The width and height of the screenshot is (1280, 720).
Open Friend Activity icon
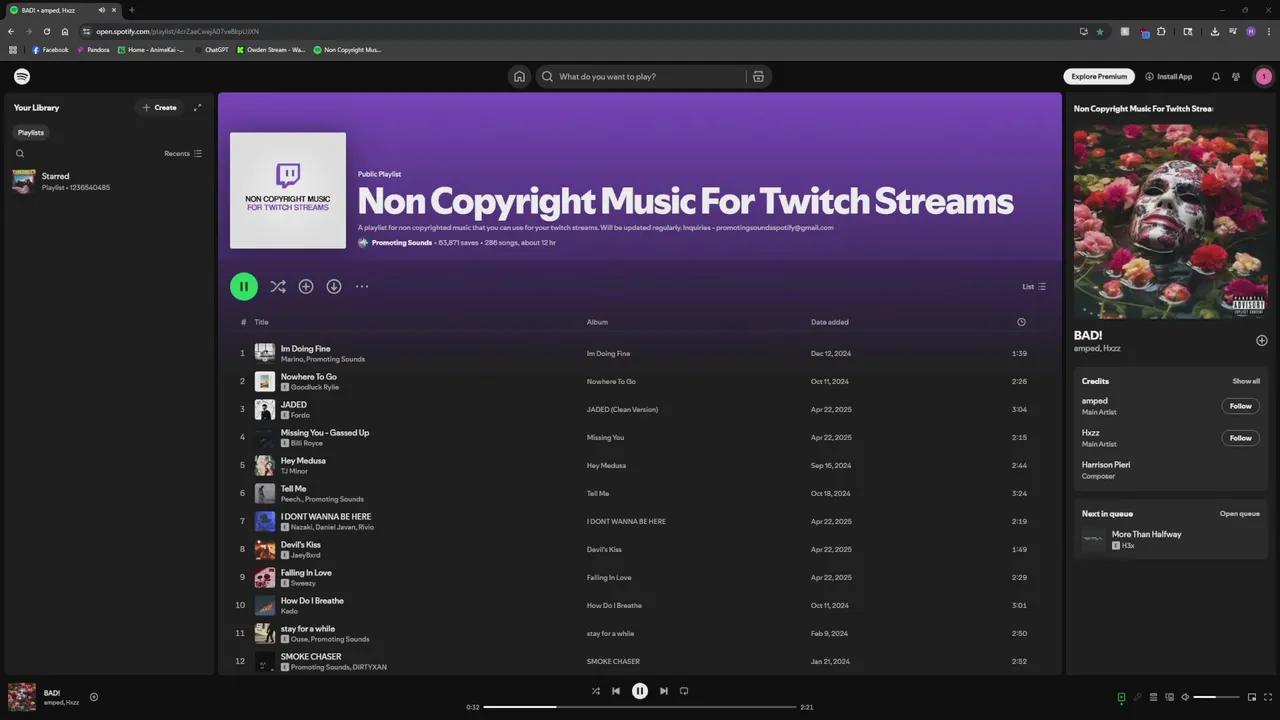(x=1236, y=76)
